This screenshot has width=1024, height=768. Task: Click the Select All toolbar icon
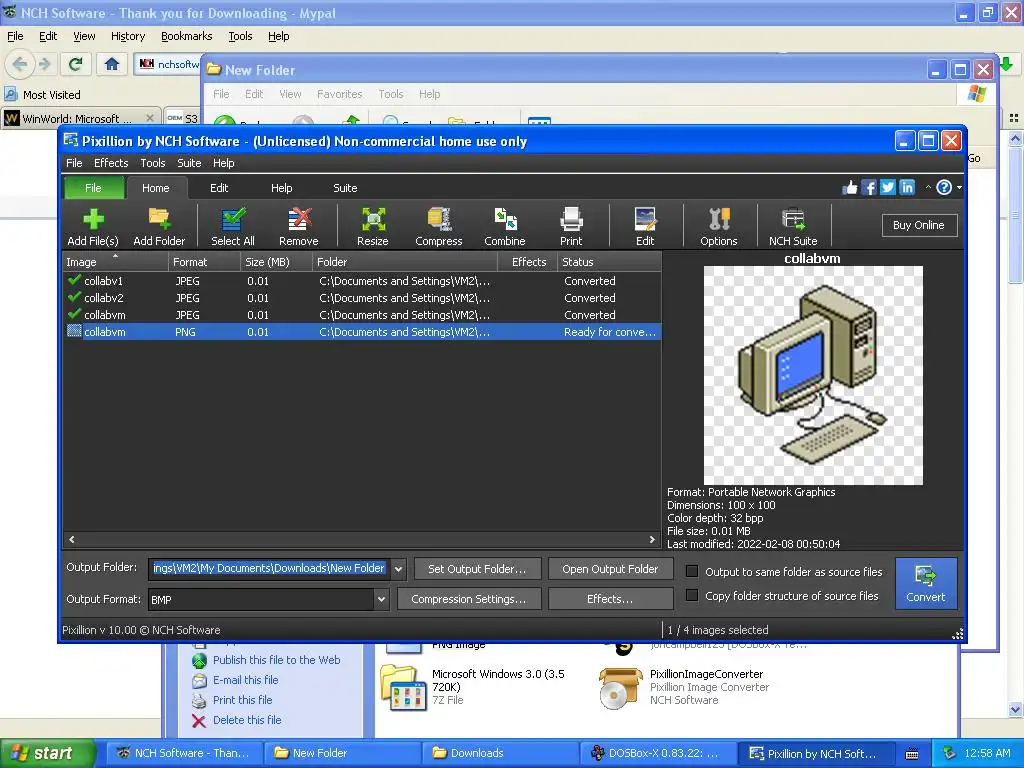click(x=232, y=226)
